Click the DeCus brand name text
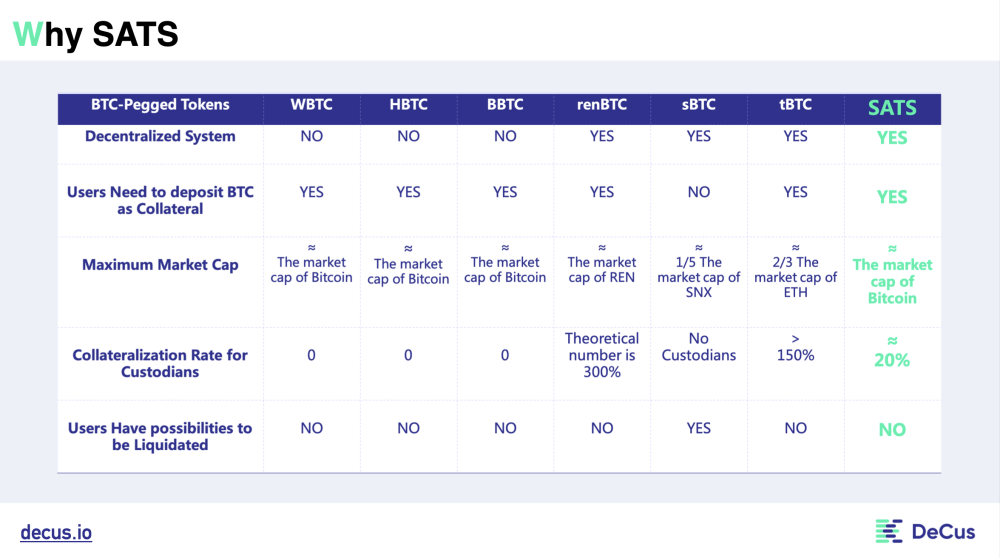This screenshot has height=558, width=1000. point(942,532)
